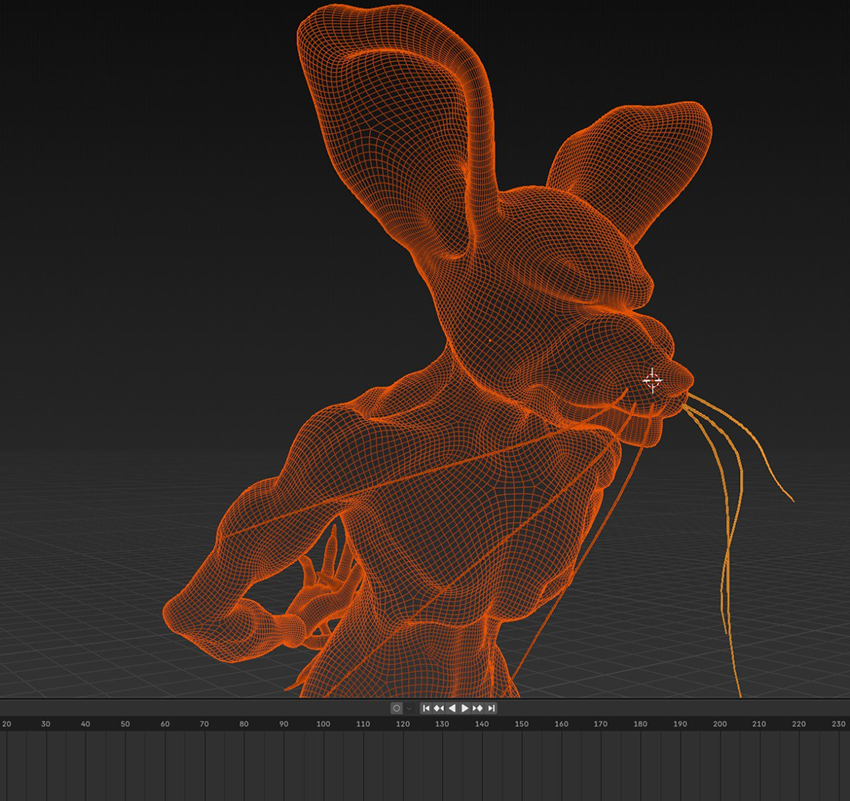Toggle the auto keying record button
This screenshot has height=801, width=850.
tap(396, 708)
